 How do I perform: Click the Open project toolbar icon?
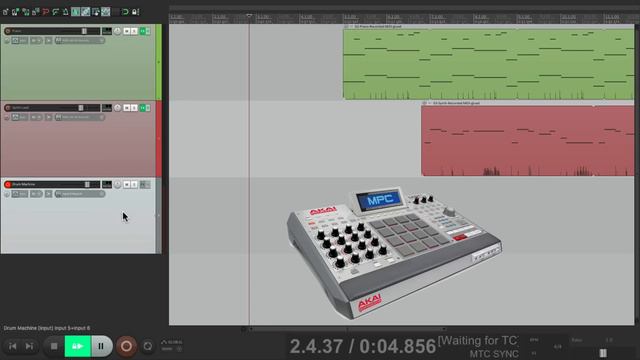click(x=15, y=12)
